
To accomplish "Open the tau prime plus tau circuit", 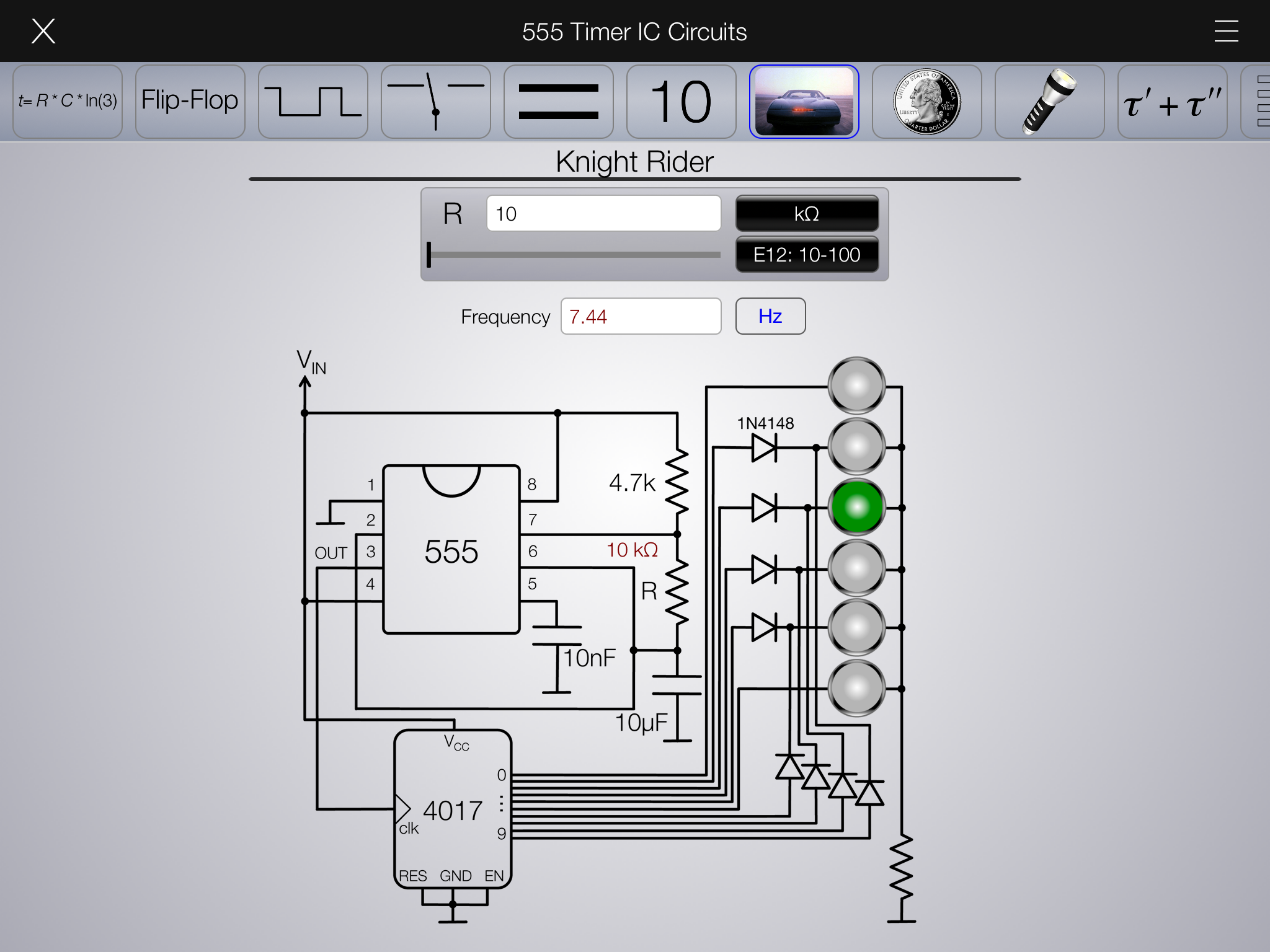I will (1172, 102).
